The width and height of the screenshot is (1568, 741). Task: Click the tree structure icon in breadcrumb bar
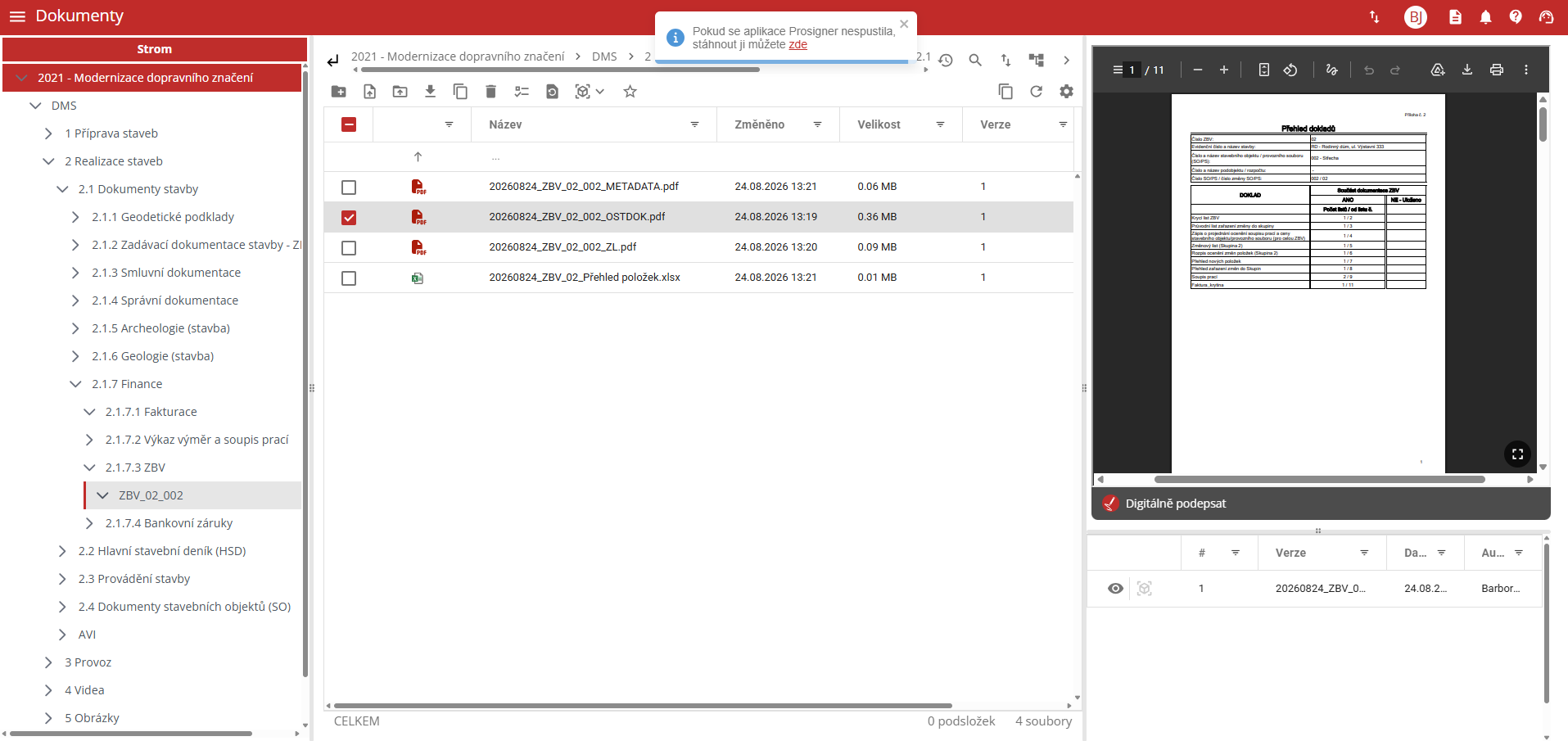pyautogui.click(x=1037, y=61)
